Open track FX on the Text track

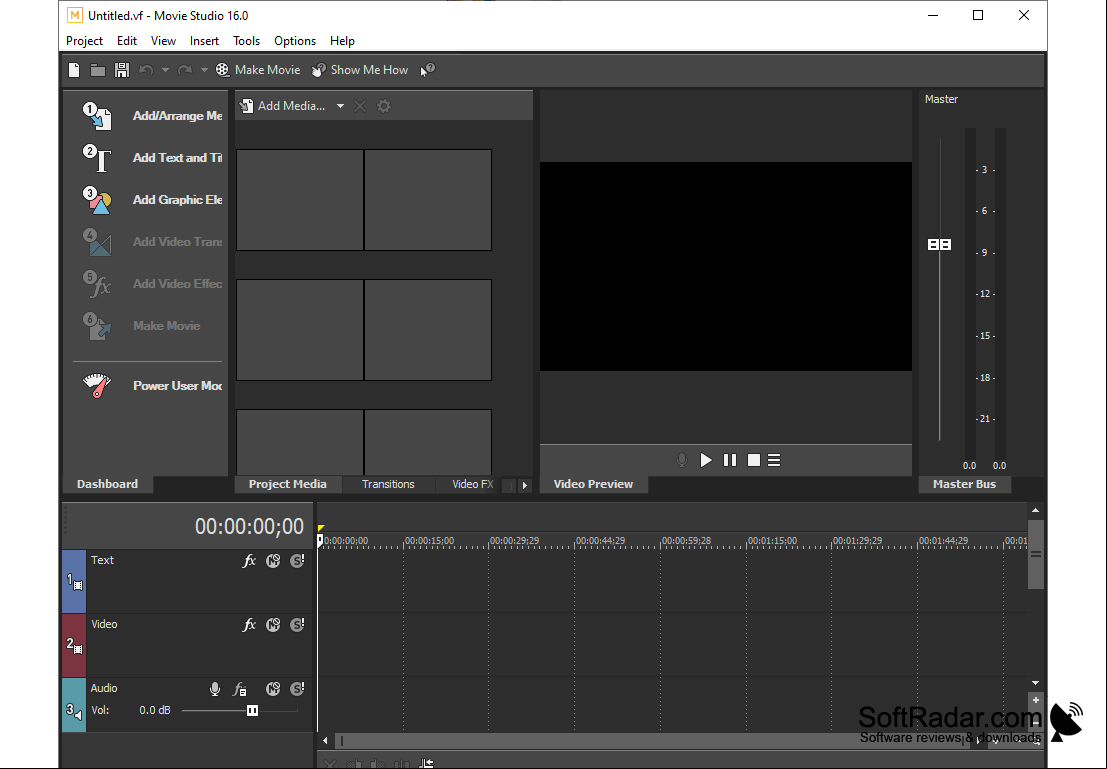click(x=249, y=561)
